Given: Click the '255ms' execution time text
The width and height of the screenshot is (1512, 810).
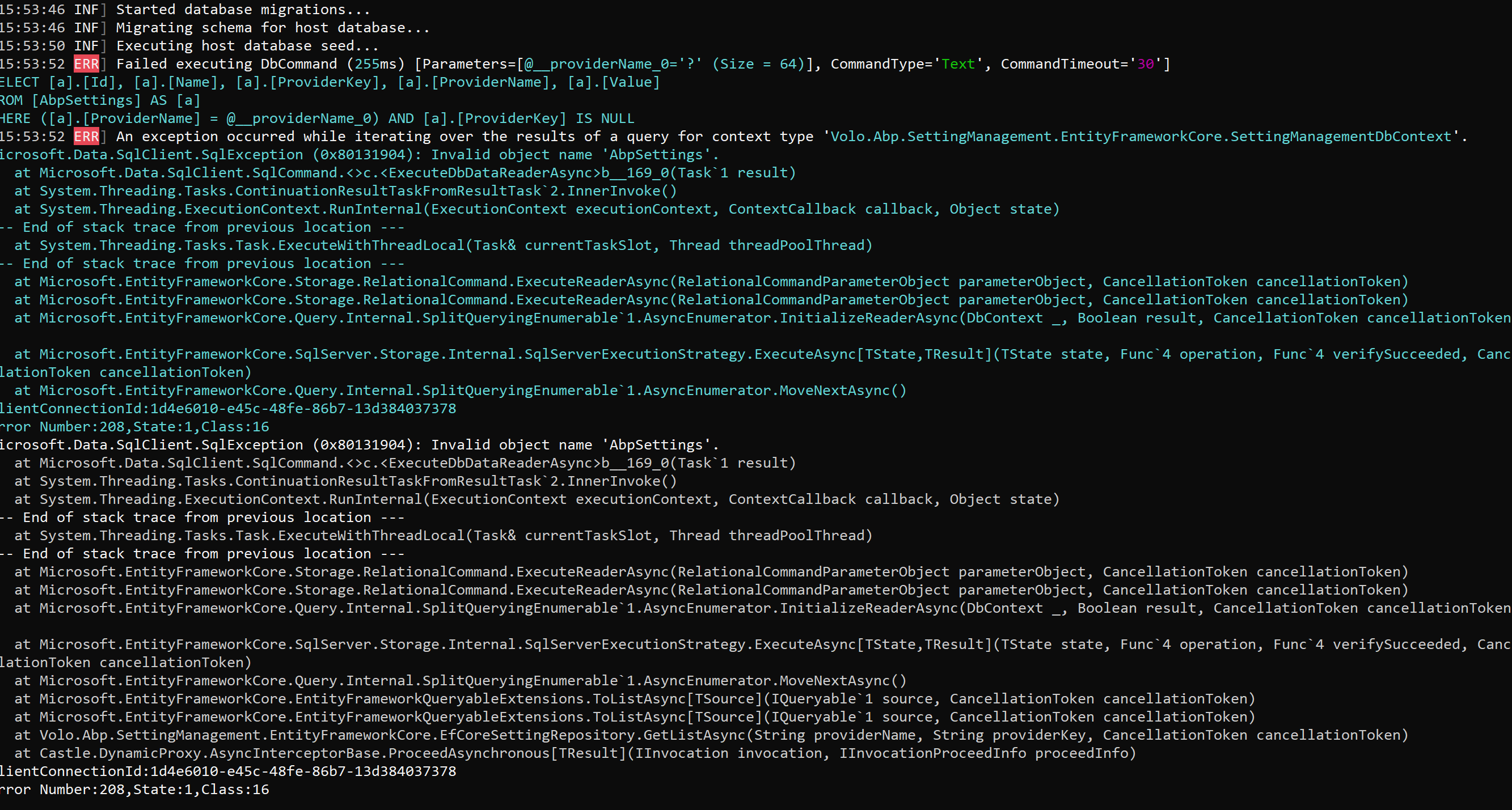Looking at the screenshot, I should [375, 64].
